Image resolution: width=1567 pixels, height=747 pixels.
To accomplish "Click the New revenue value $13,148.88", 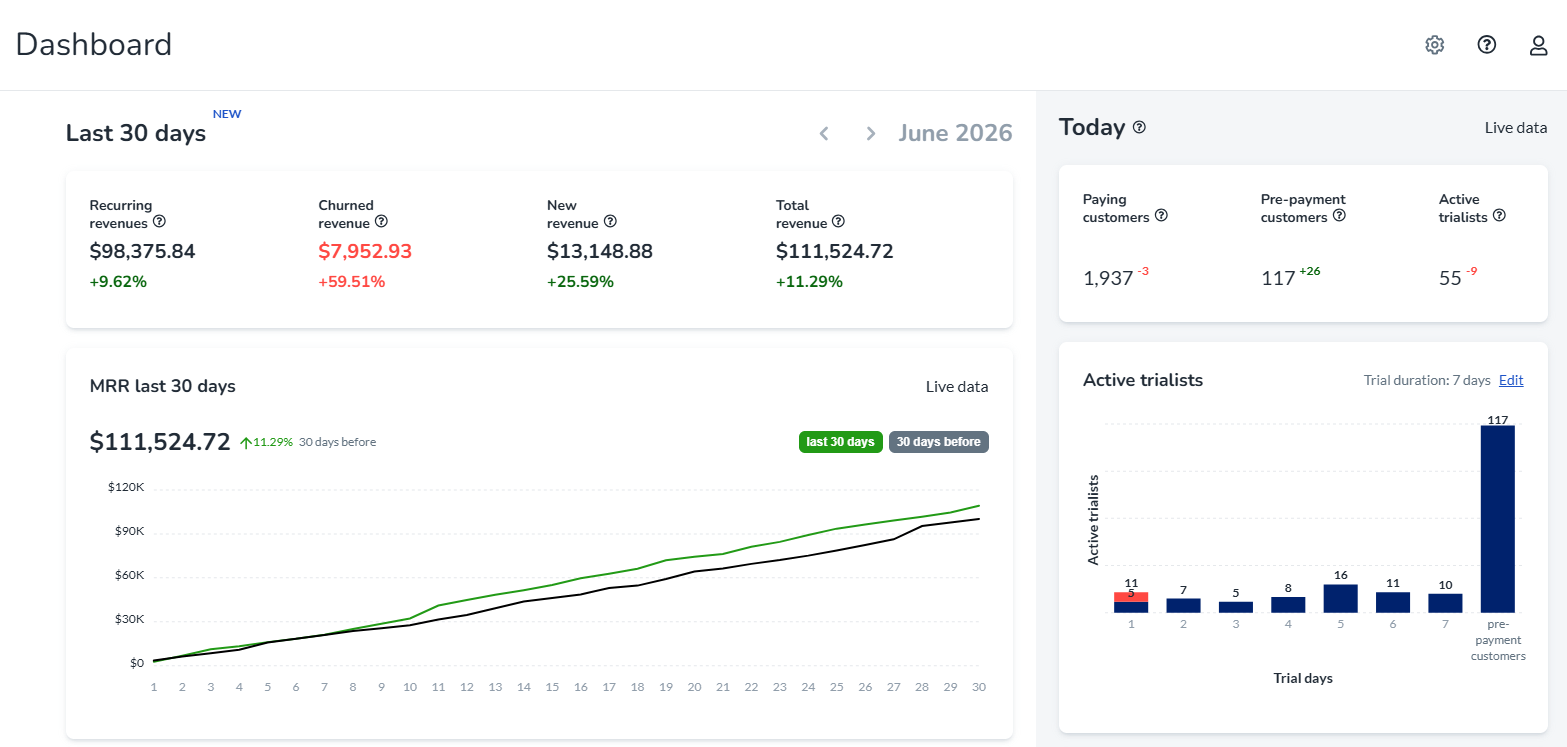I will tap(600, 252).
